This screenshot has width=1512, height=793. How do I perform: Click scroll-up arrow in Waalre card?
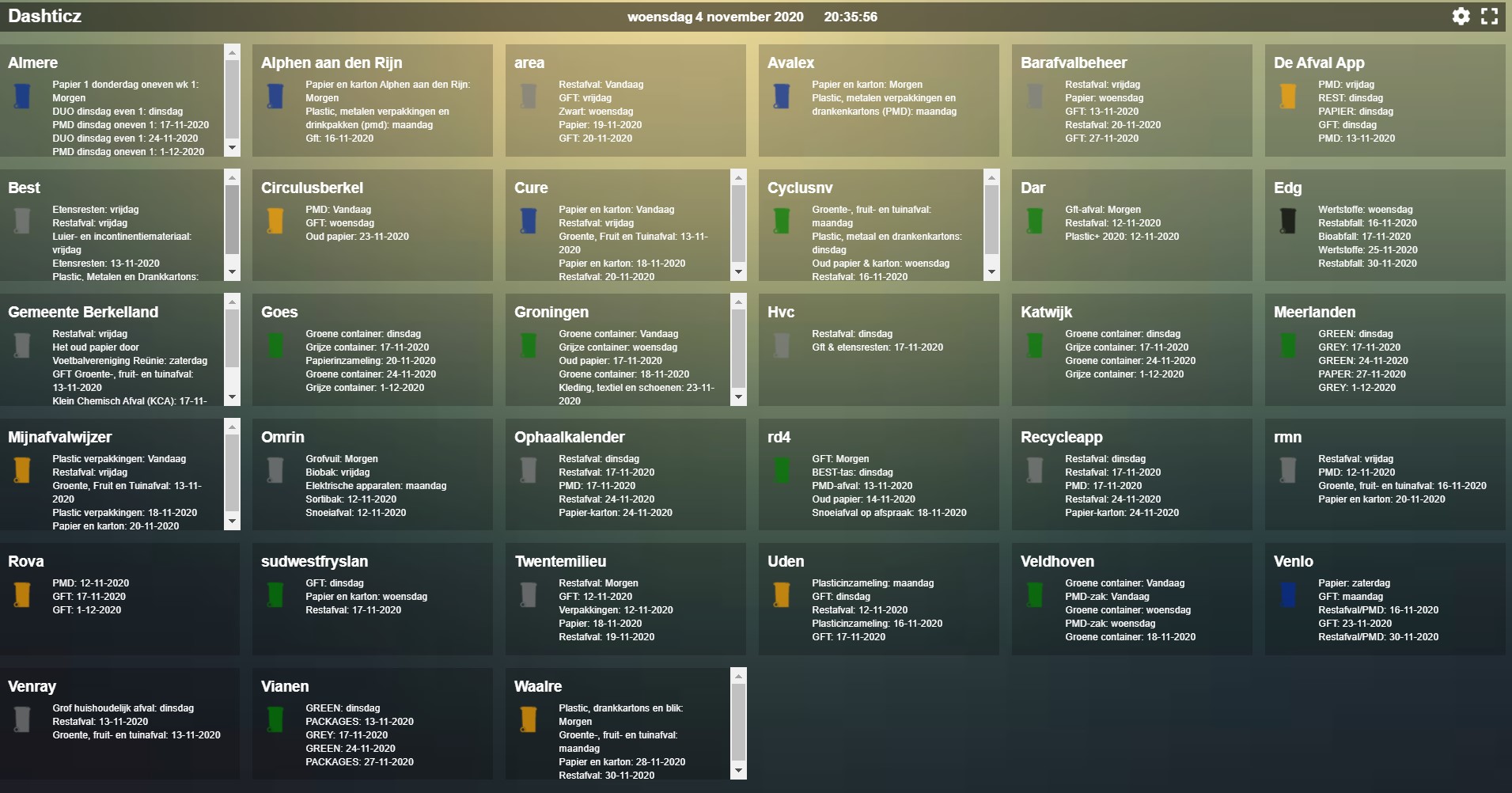tap(738, 676)
